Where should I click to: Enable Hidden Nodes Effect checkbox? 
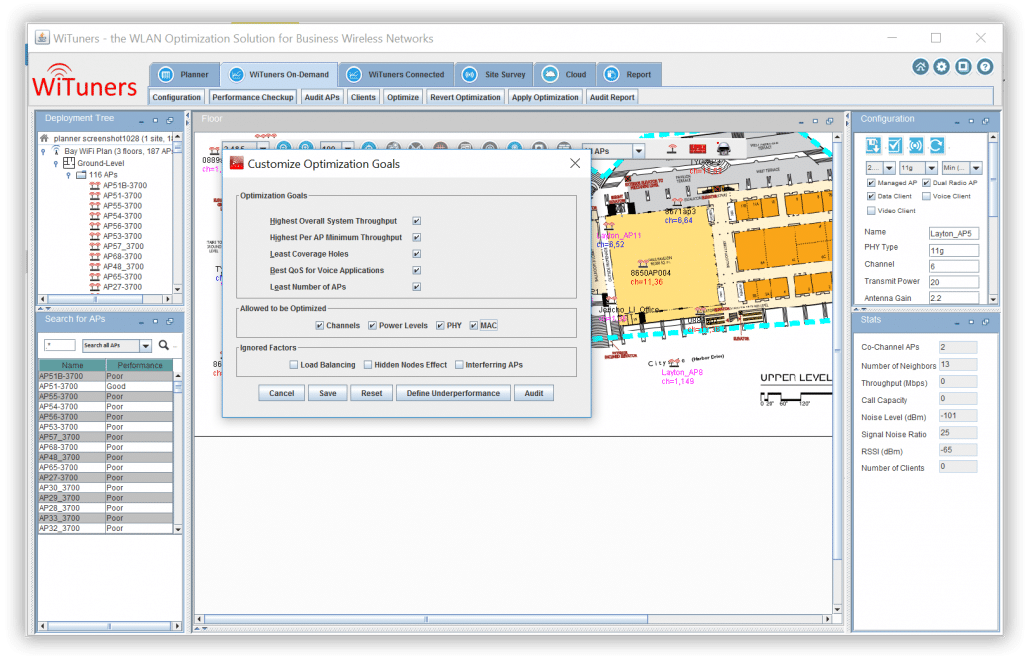point(368,365)
